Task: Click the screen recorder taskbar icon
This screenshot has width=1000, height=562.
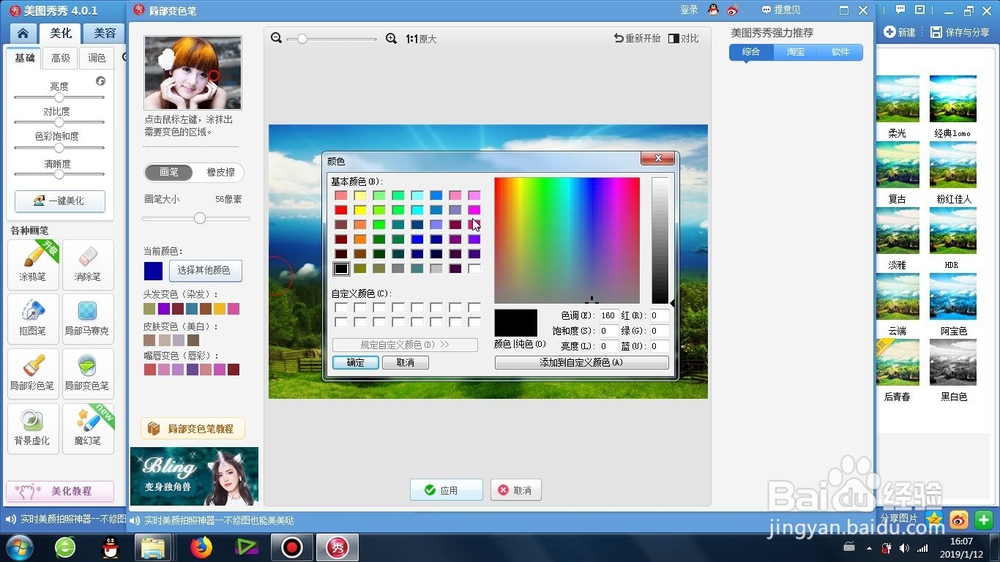Action: [x=291, y=547]
